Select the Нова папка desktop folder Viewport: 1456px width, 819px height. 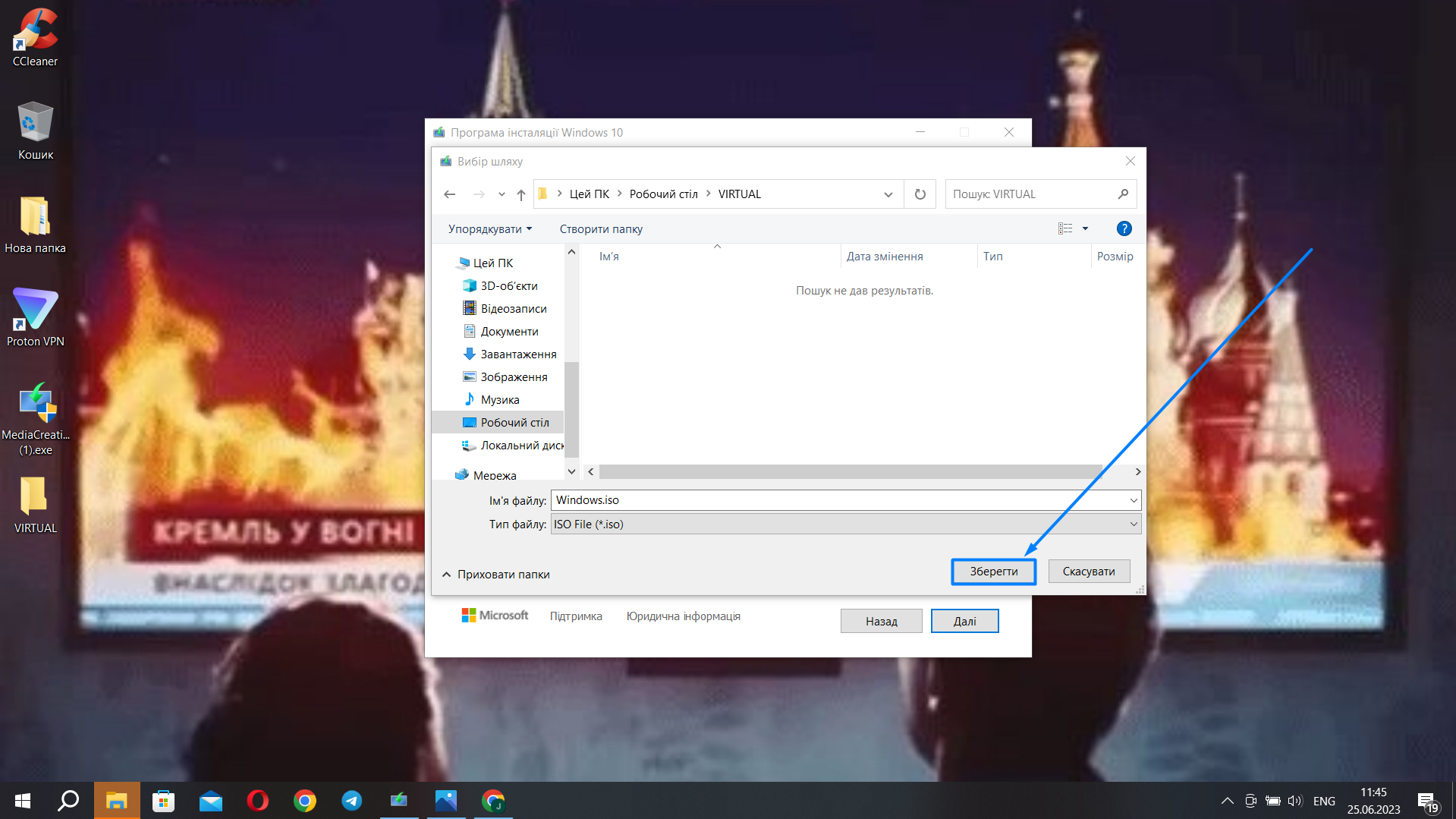pyautogui.click(x=35, y=225)
